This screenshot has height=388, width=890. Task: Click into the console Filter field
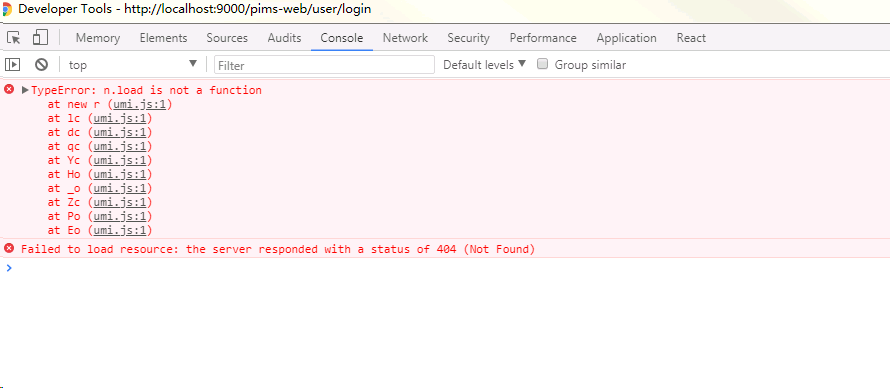click(x=324, y=65)
